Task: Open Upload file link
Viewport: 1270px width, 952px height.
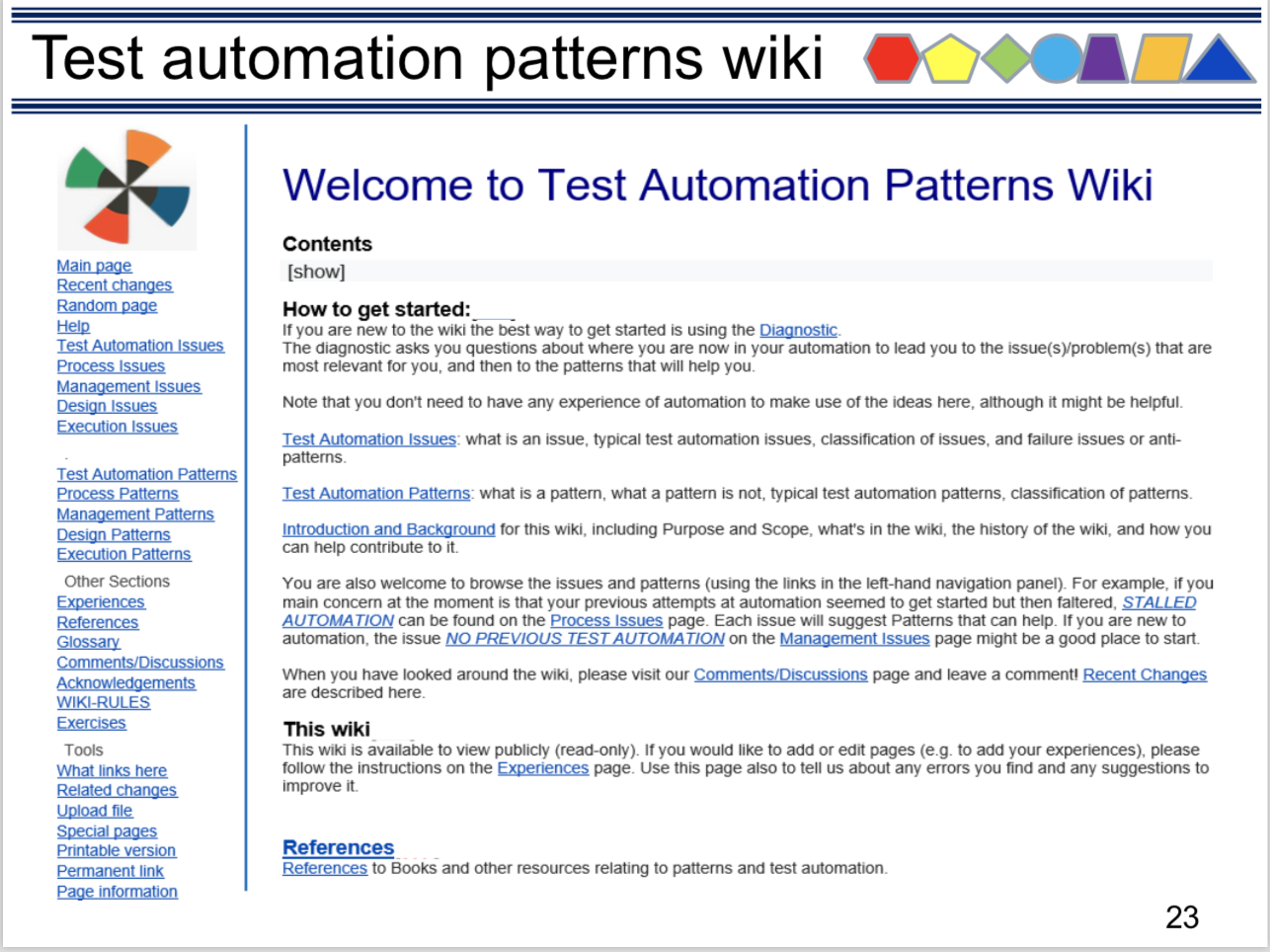Action: [x=95, y=811]
